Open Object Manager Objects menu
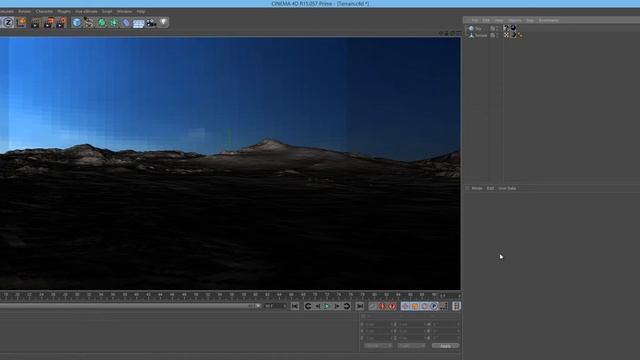The image size is (640, 360). click(515, 20)
